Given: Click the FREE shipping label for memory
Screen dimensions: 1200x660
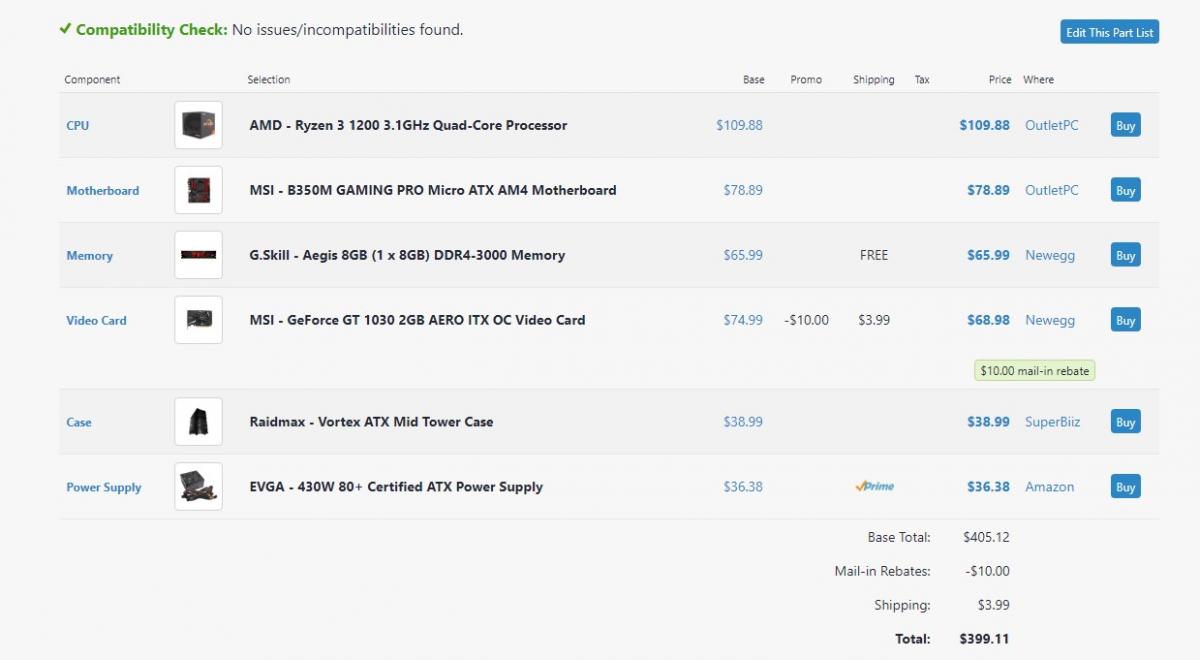Looking at the screenshot, I should pyautogui.click(x=874, y=255).
